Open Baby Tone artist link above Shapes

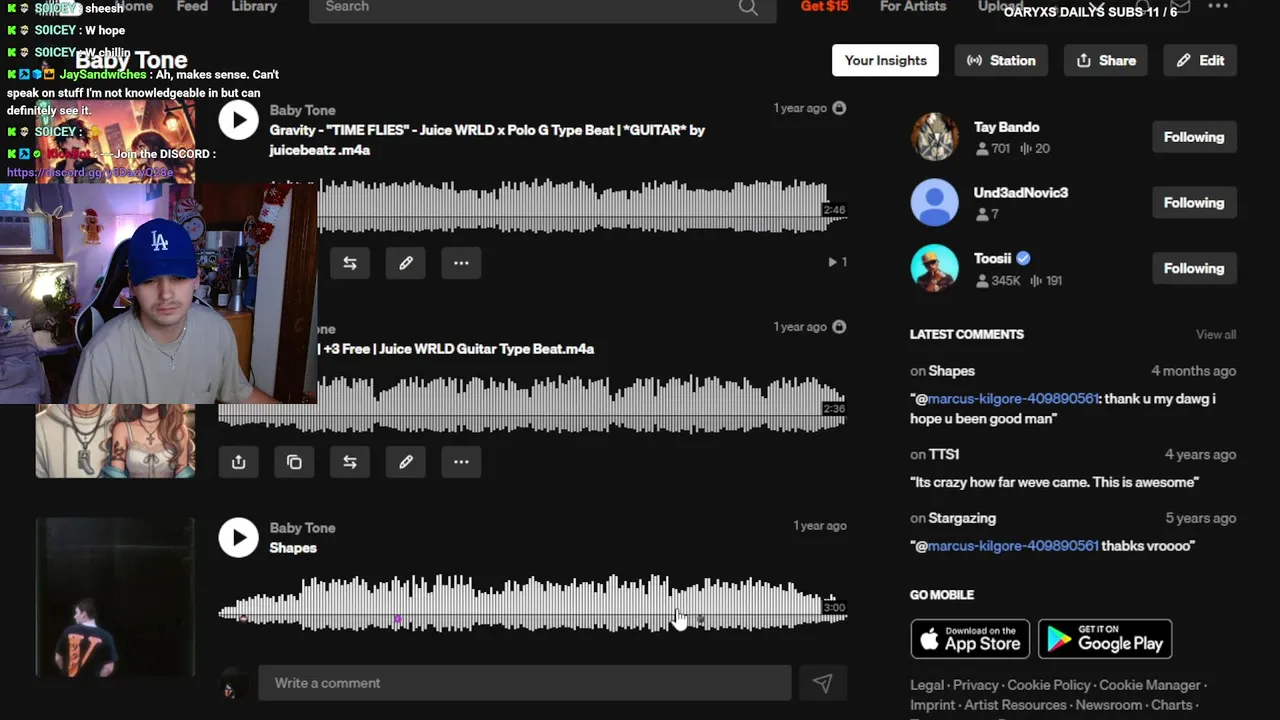(302, 528)
